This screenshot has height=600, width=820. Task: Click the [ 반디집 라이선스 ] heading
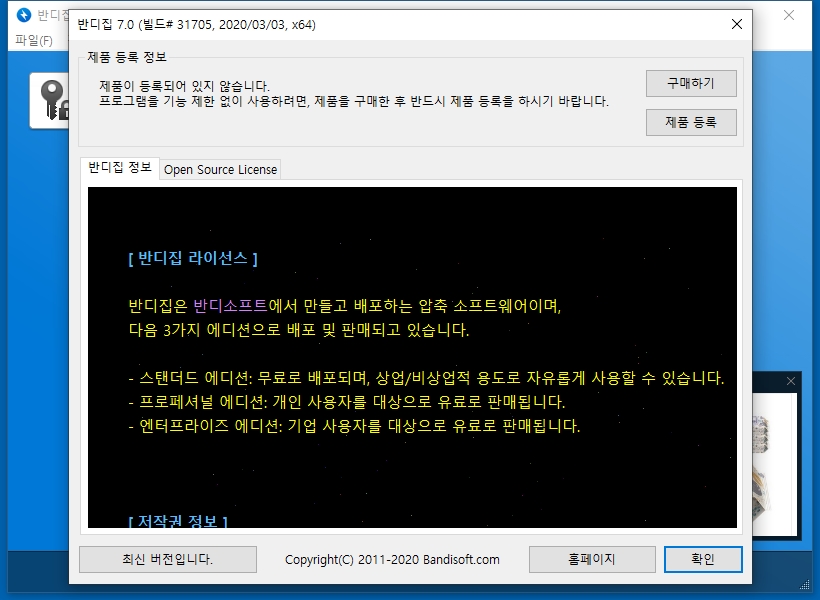pos(193,258)
